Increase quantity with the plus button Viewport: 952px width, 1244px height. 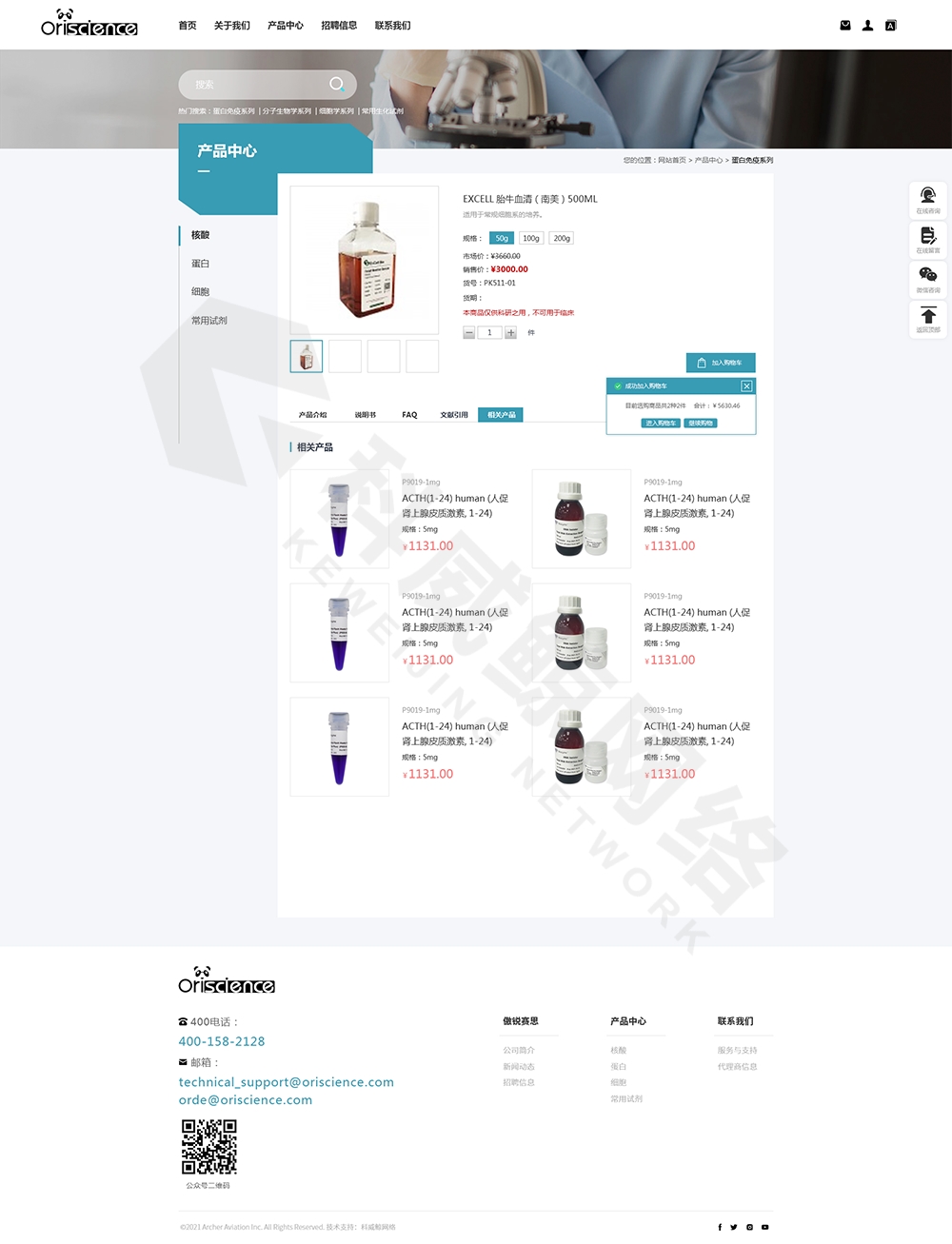pos(510,332)
